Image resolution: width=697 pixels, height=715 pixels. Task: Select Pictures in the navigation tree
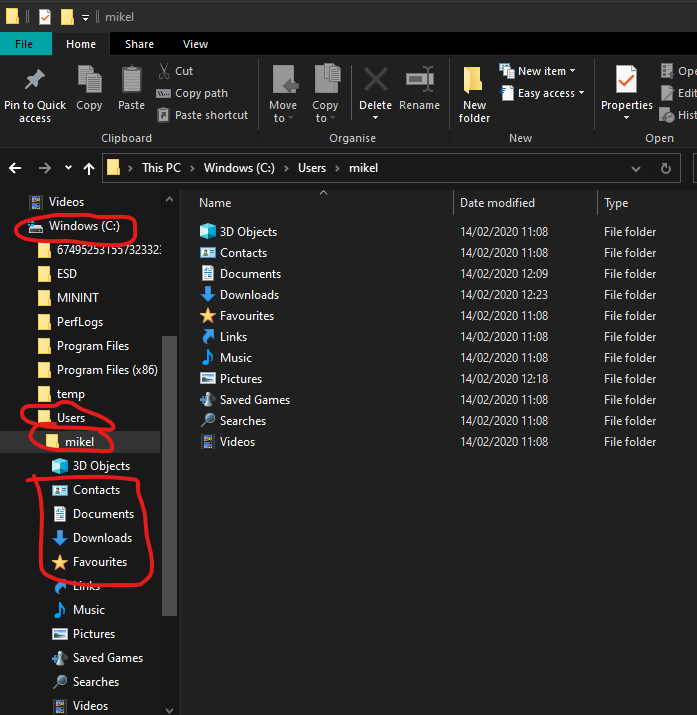(83, 634)
